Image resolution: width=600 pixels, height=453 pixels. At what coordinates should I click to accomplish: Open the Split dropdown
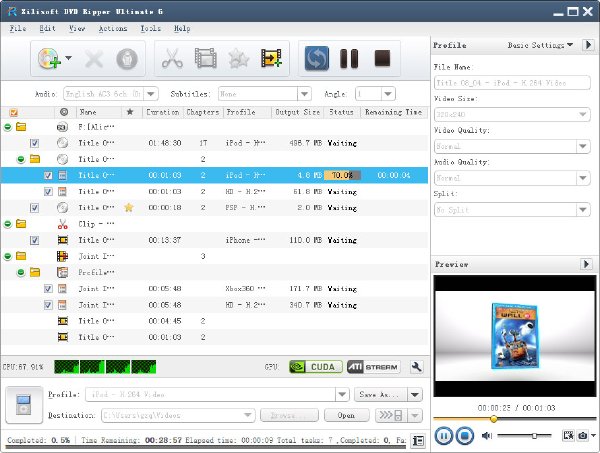(583, 210)
